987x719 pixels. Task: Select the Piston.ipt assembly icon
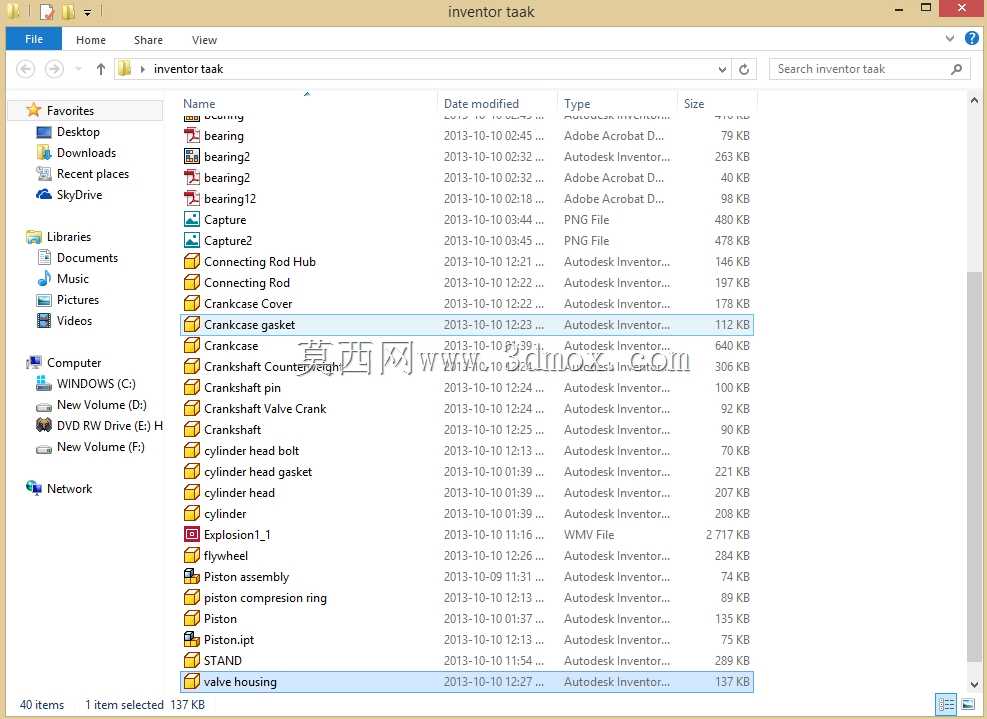click(x=191, y=639)
